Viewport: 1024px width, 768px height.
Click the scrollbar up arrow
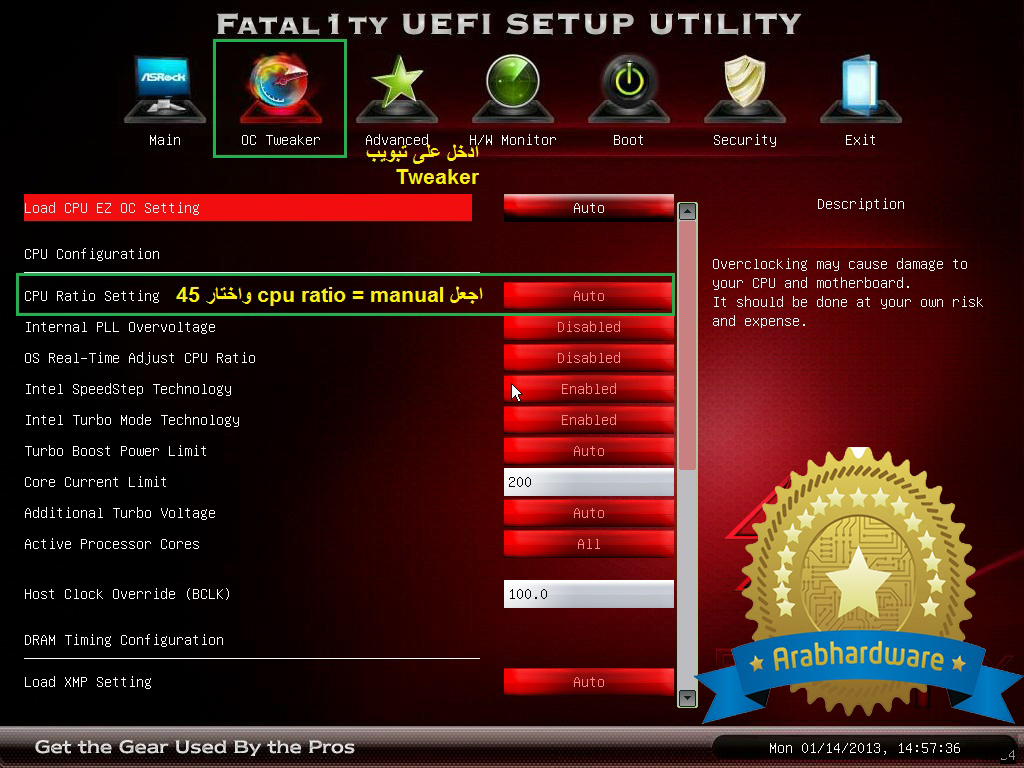click(x=687, y=212)
